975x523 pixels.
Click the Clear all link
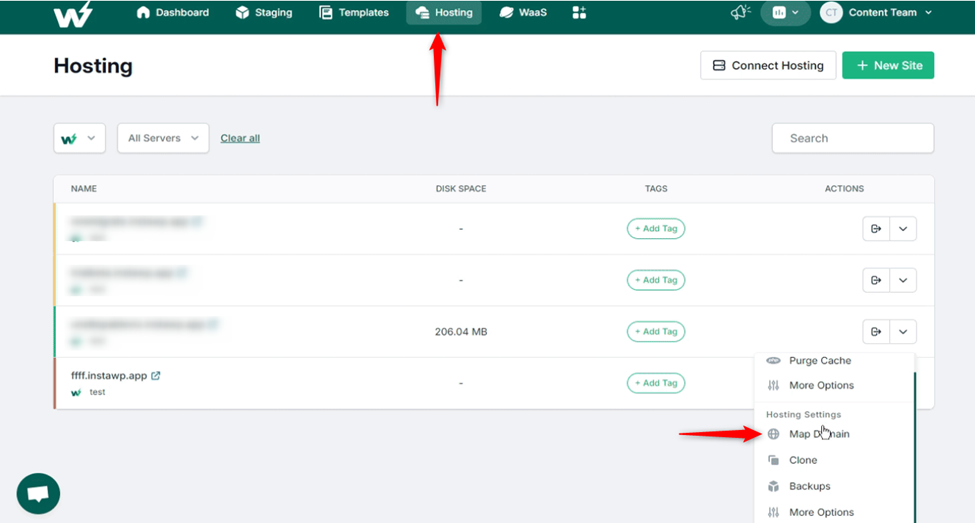240,138
